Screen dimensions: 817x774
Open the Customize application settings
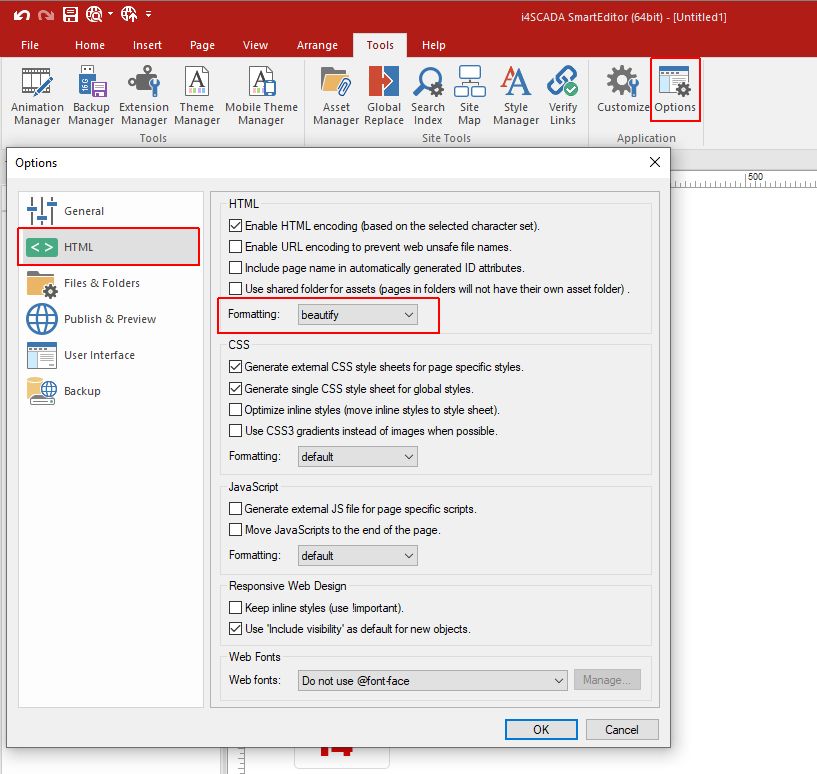[623, 89]
